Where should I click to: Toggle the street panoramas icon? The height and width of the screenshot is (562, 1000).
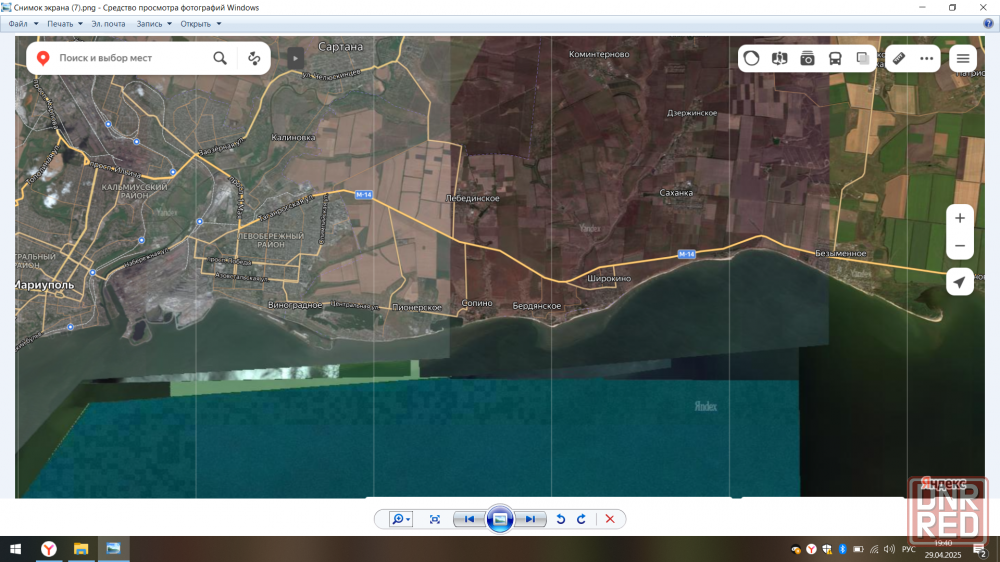click(779, 58)
